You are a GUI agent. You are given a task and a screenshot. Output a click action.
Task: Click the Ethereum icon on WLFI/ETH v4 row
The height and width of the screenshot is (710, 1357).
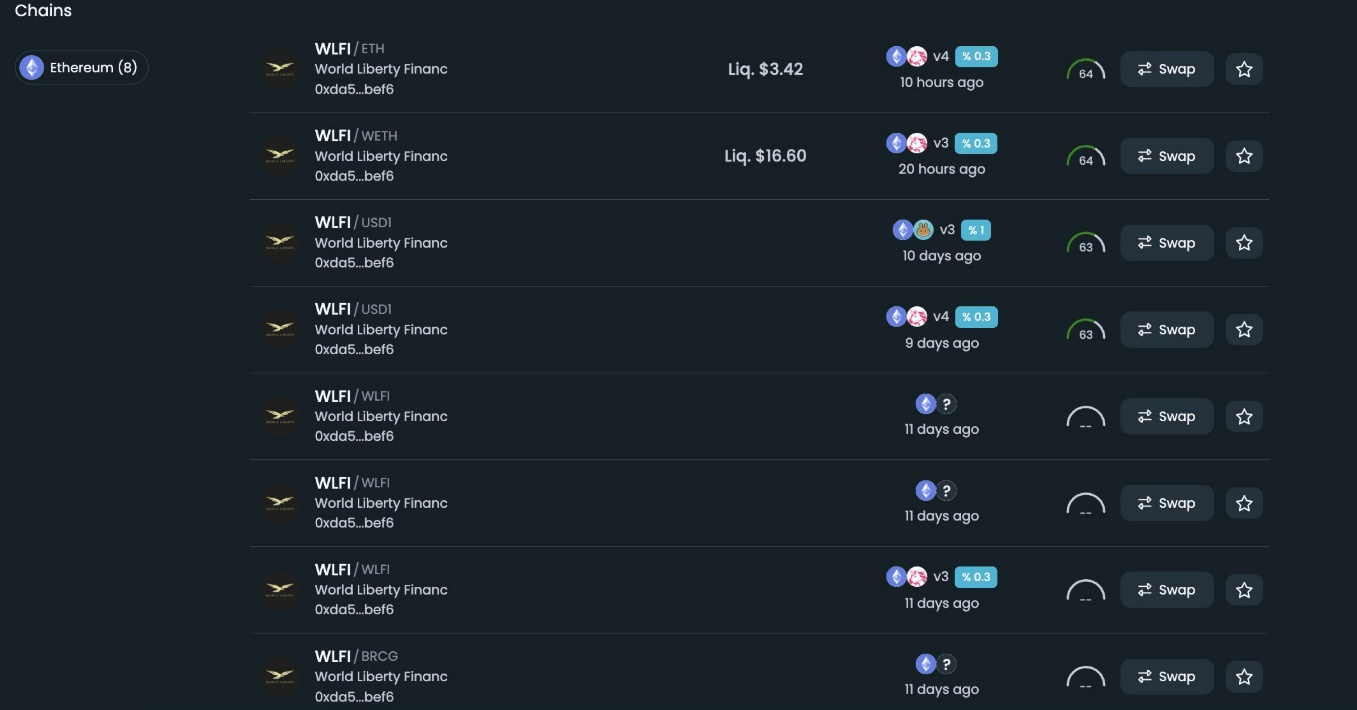pyautogui.click(x=897, y=56)
